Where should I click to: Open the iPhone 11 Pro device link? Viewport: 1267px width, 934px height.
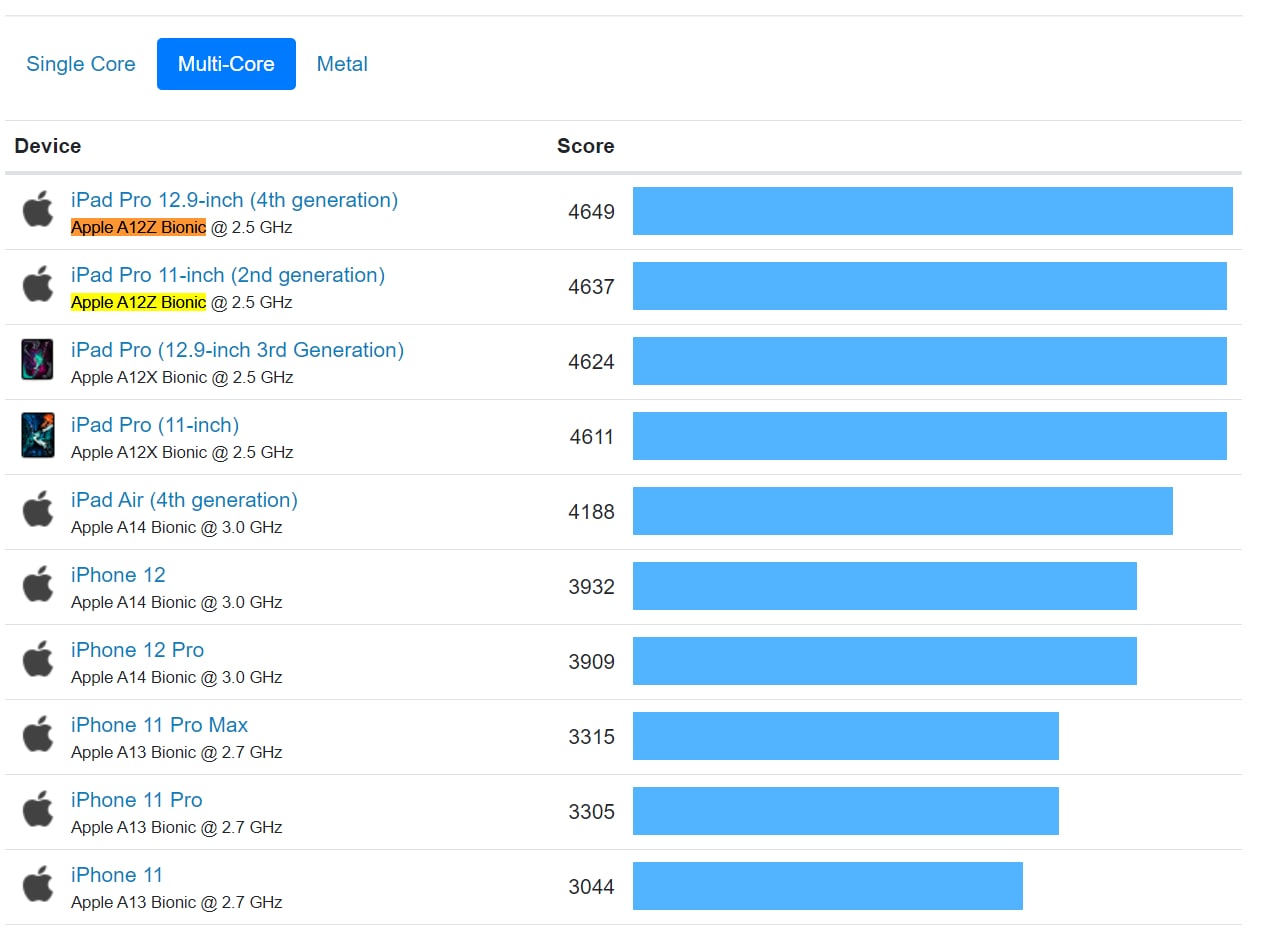tap(136, 800)
